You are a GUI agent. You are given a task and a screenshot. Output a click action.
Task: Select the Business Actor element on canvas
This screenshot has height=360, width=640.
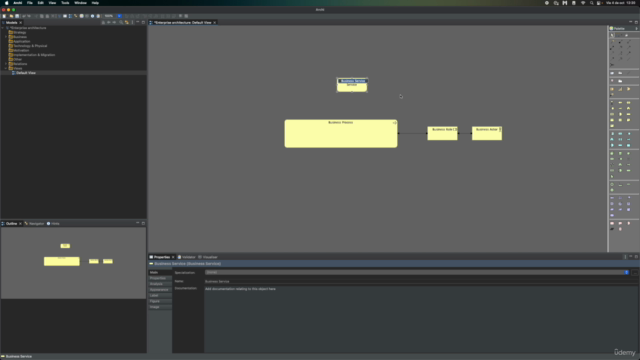[487, 133]
